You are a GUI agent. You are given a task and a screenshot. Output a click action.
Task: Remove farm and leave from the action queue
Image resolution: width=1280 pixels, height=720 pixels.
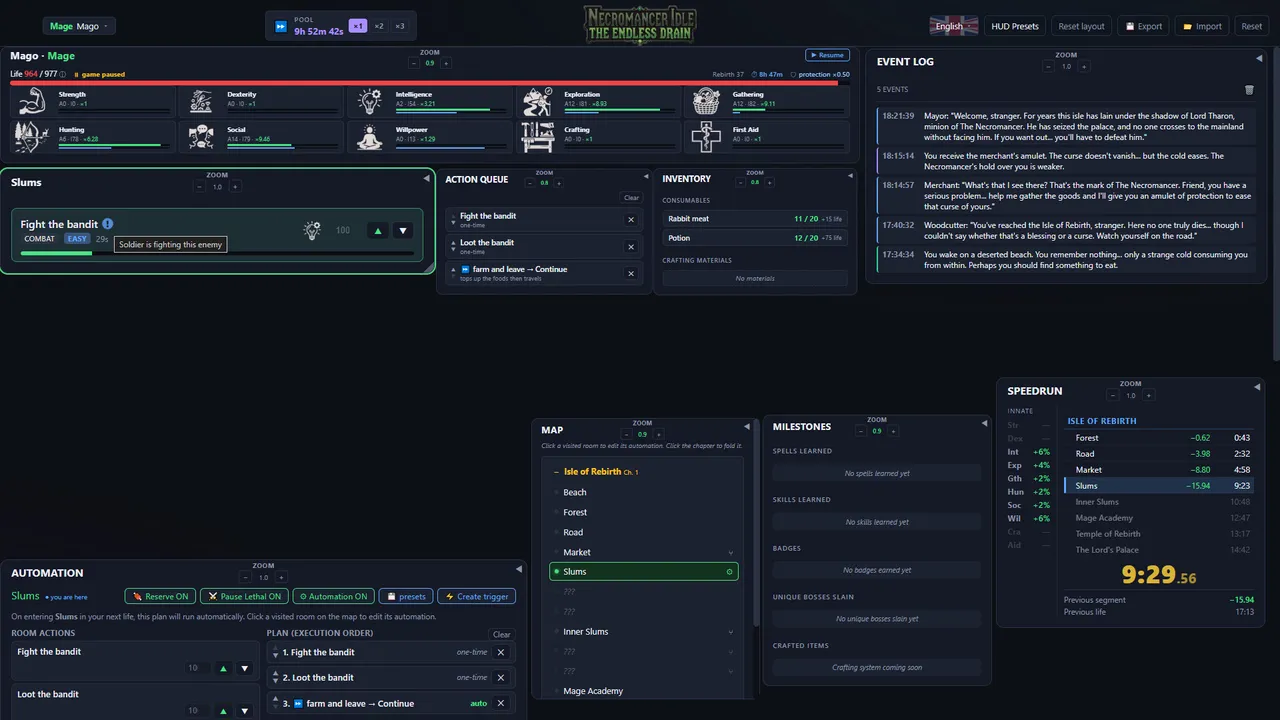click(631, 273)
